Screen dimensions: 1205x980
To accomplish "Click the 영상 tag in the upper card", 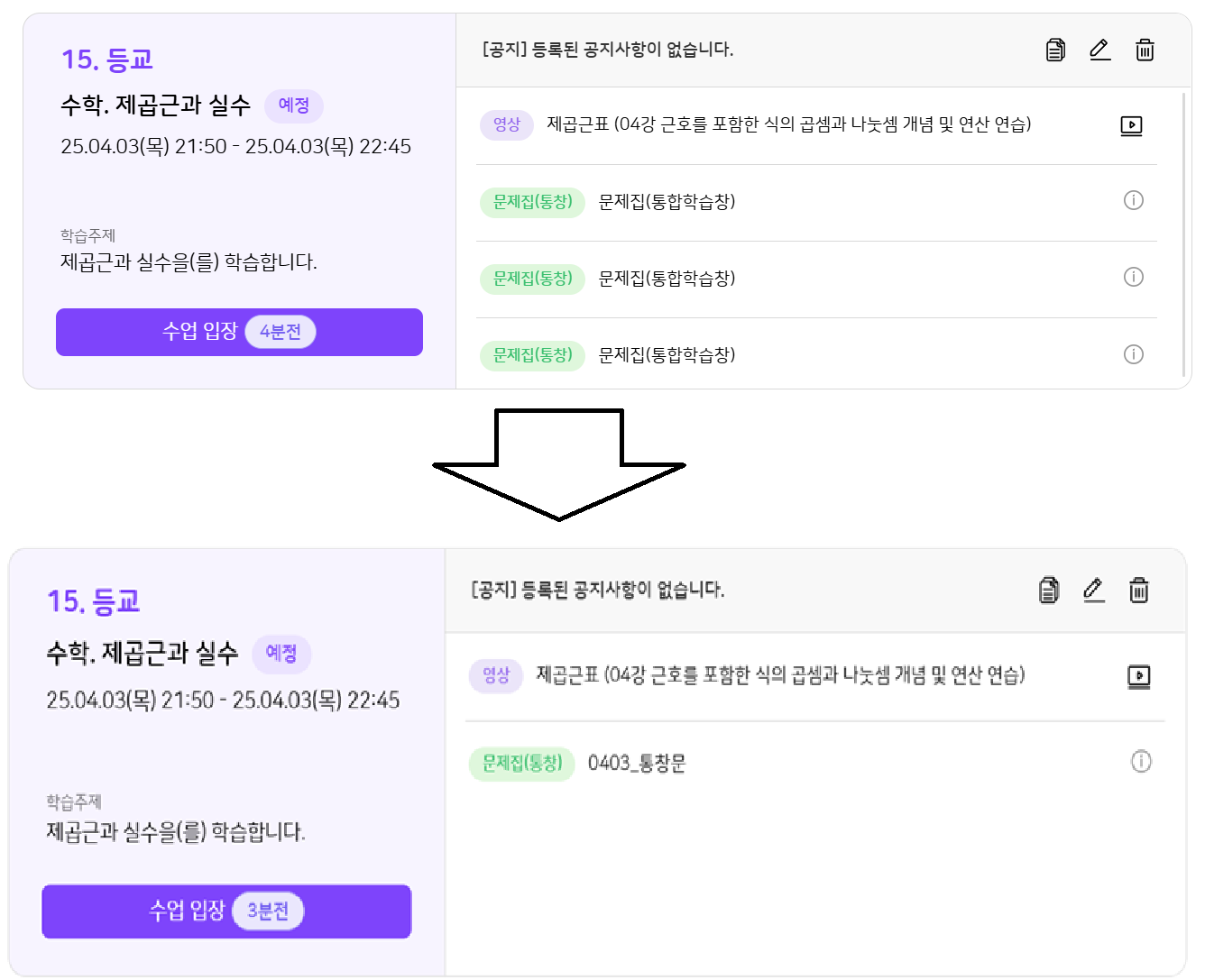I will (507, 124).
